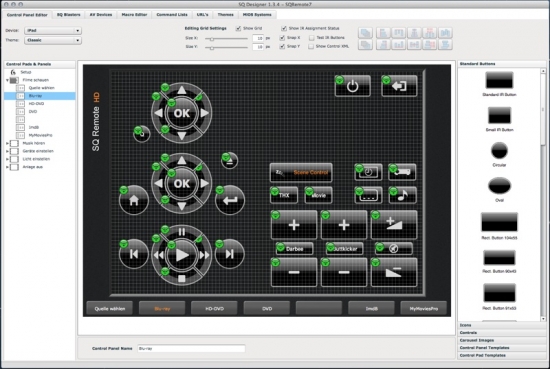
Task: Click the Size Y slider handle
Action: coord(212,47)
